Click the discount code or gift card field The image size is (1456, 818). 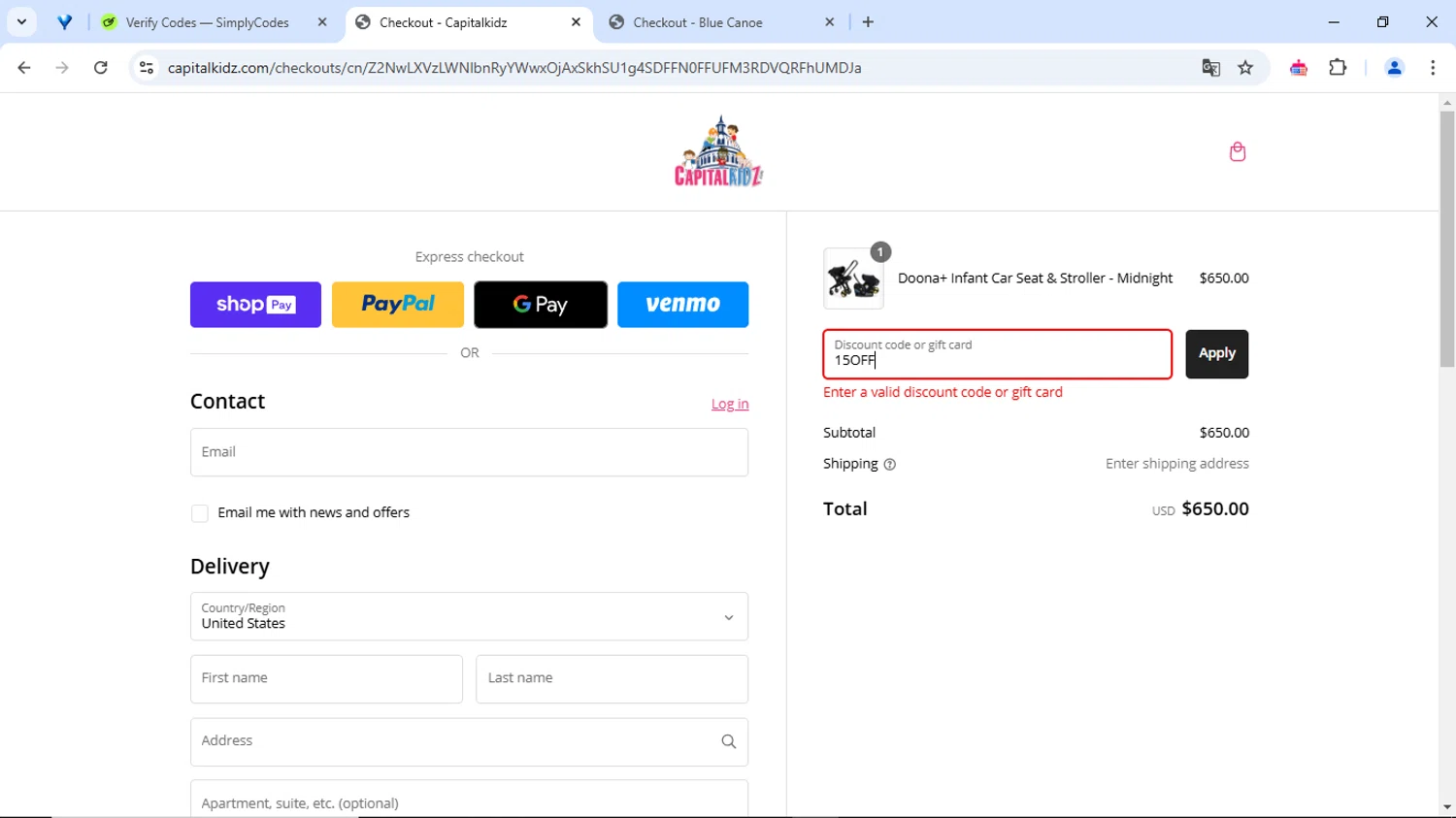pos(997,354)
